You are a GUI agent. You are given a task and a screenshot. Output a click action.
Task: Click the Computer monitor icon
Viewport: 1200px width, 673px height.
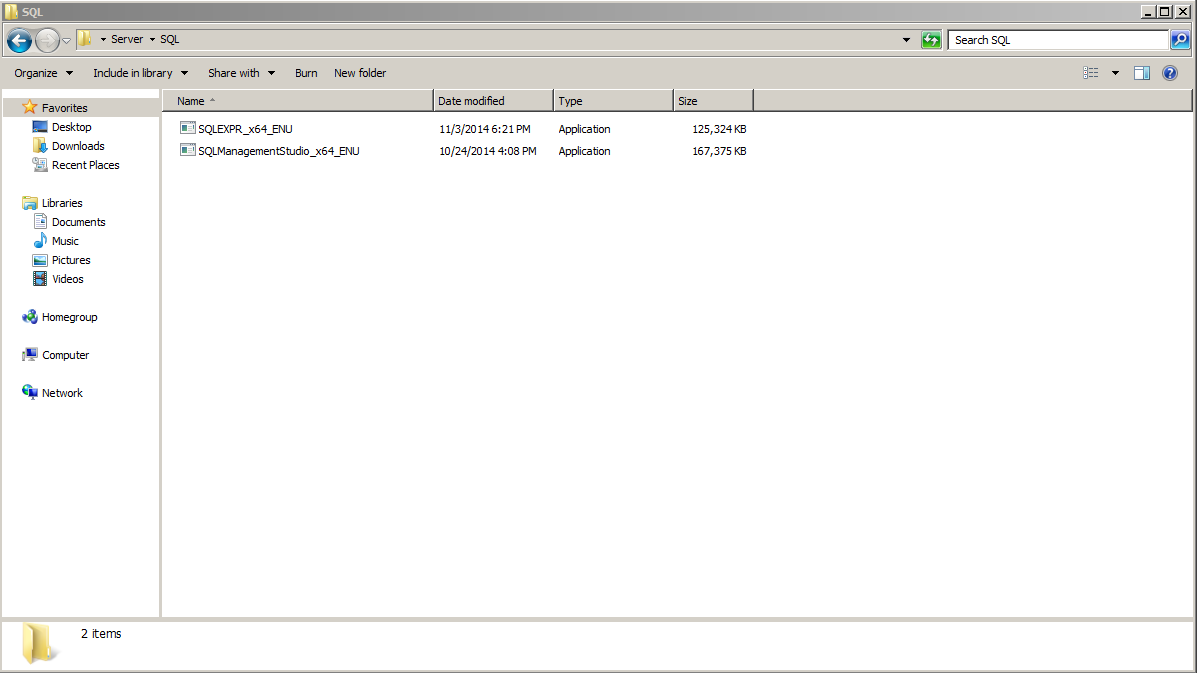coord(30,355)
